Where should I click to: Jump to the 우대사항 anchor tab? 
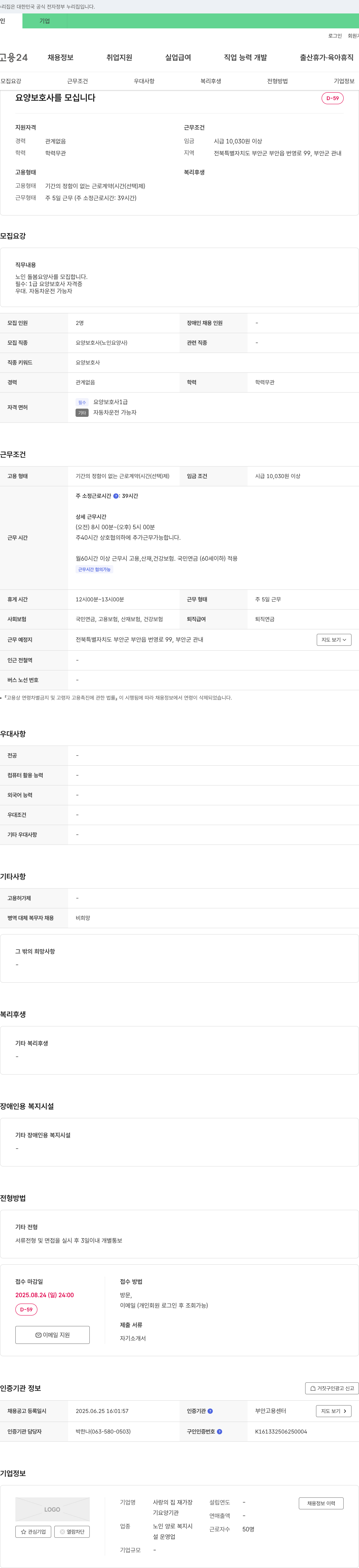(x=144, y=81)
